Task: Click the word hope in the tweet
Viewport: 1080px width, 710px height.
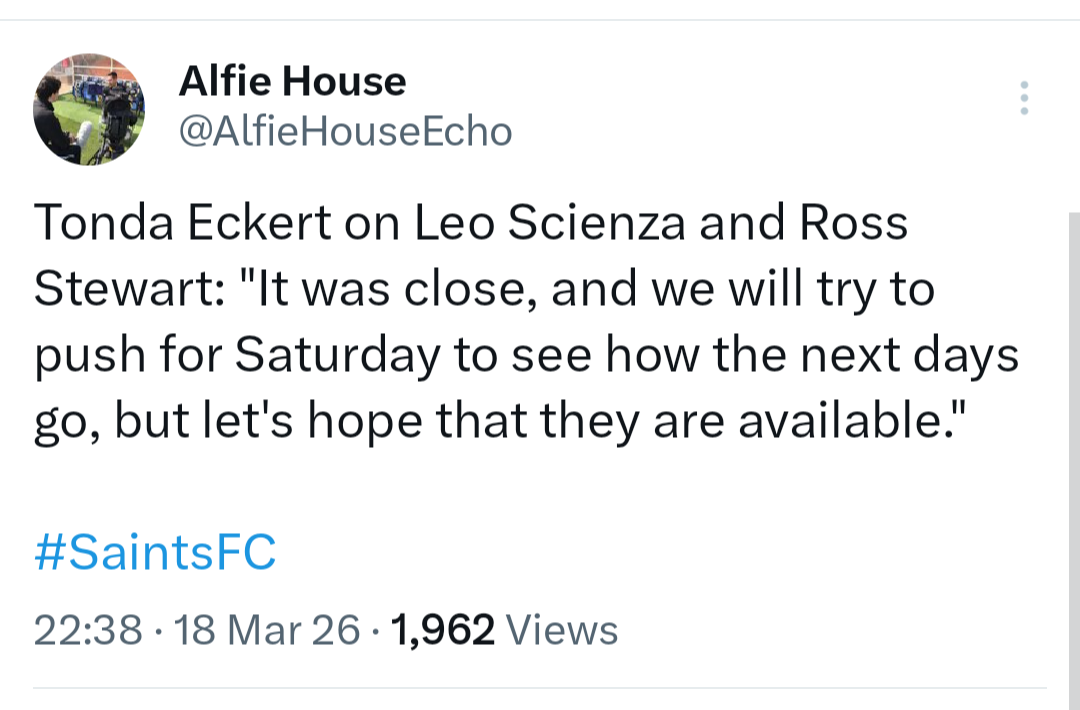Action: [363, 423]
